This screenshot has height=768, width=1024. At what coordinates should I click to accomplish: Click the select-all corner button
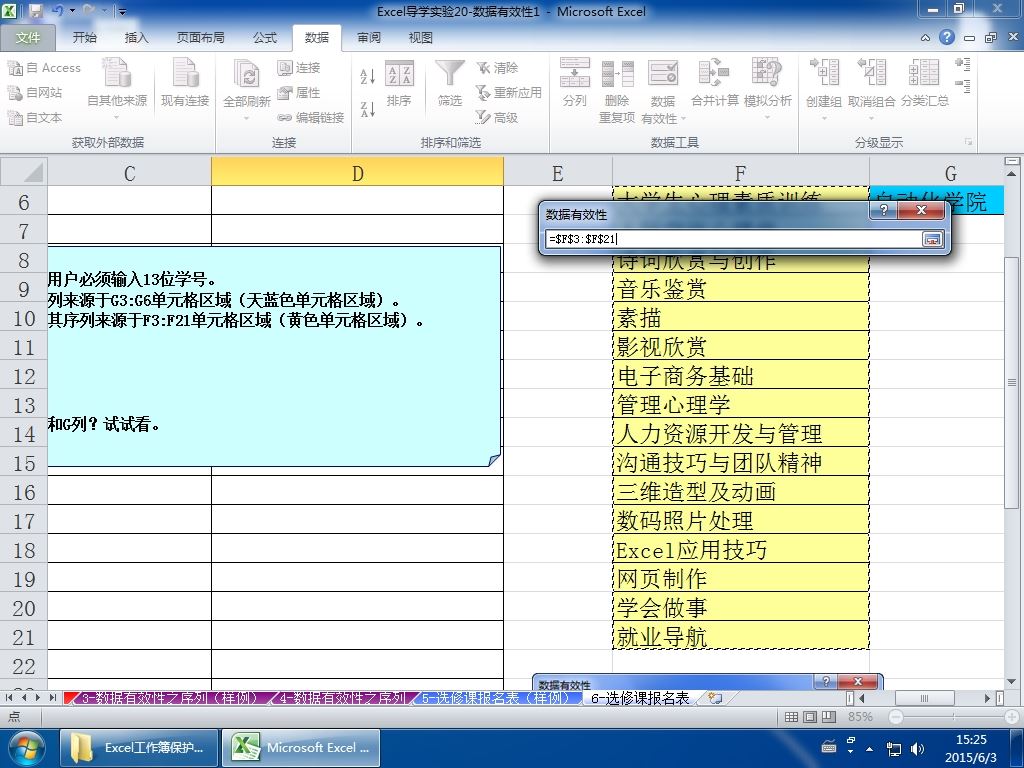coord(24,172)
